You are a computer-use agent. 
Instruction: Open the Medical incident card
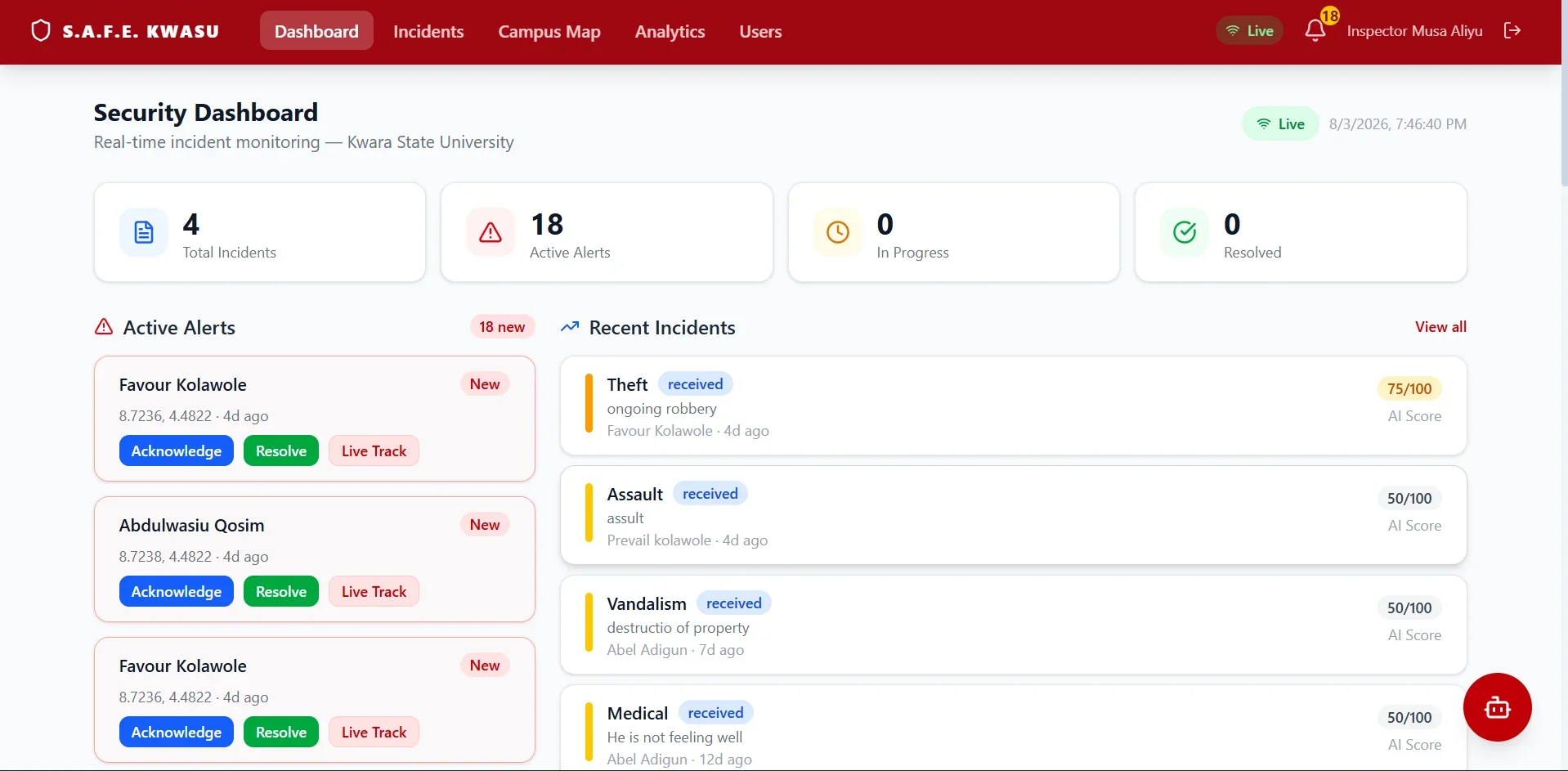tap(1013, 728)
